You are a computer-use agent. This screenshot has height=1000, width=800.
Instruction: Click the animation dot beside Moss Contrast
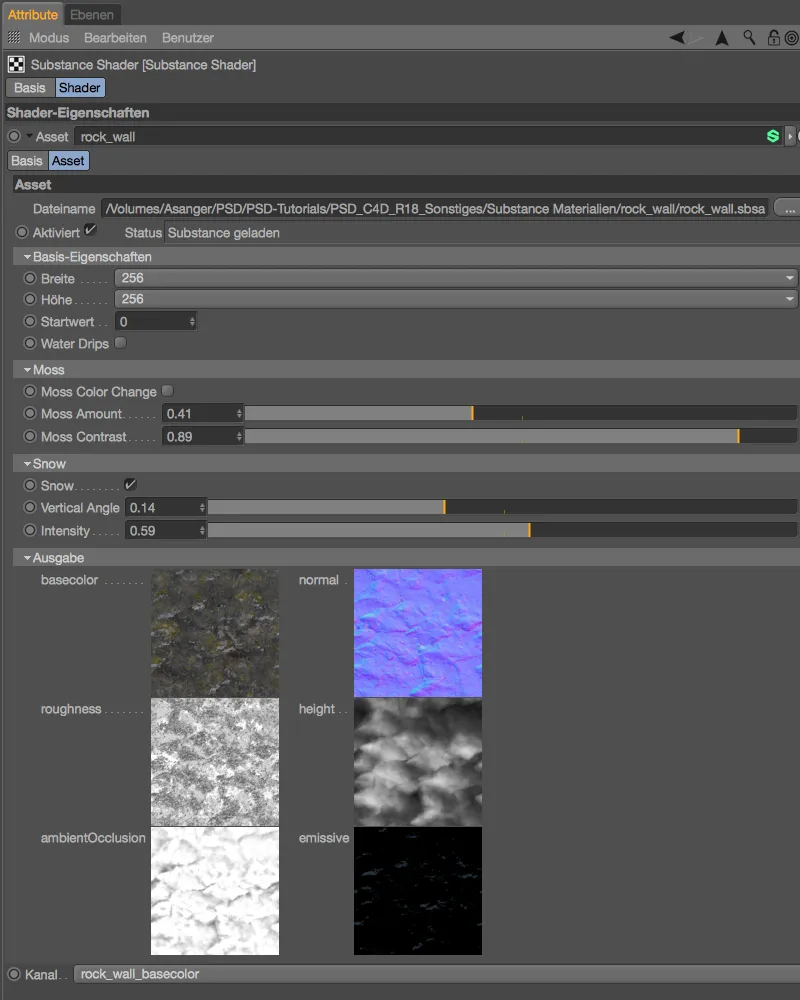point(30,436)
